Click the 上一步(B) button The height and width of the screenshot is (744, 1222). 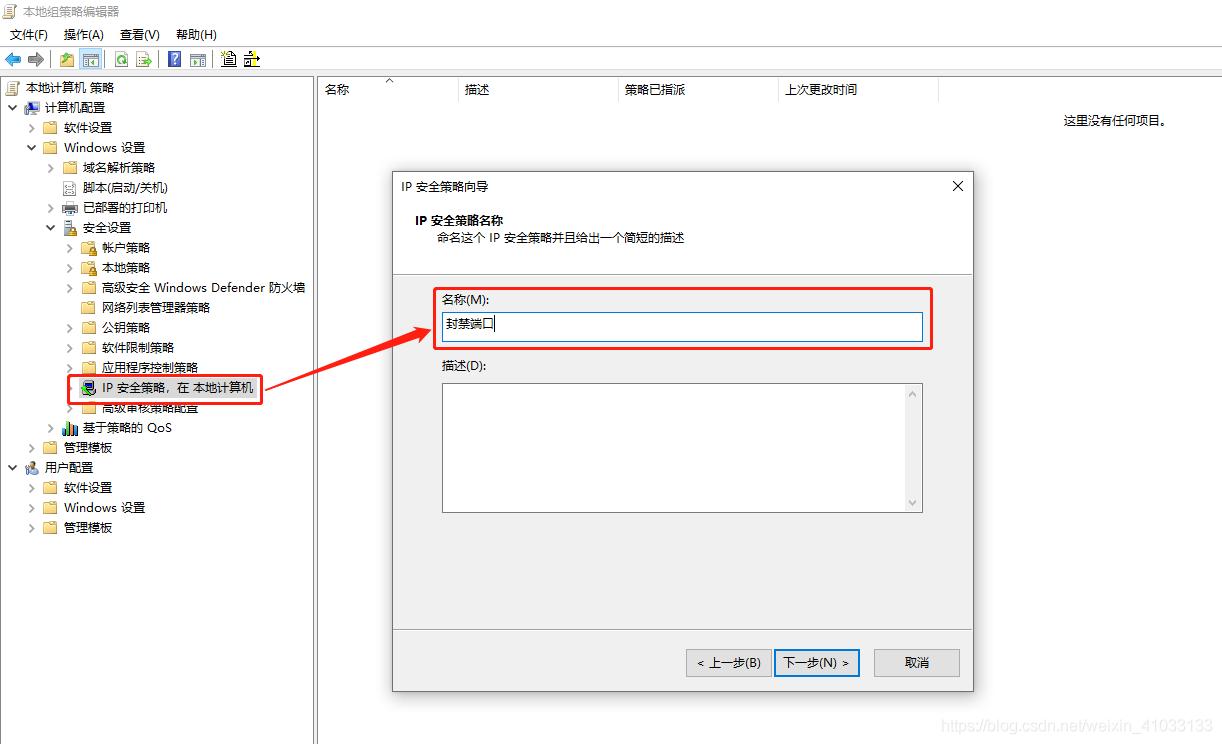[x=727, y=662]
